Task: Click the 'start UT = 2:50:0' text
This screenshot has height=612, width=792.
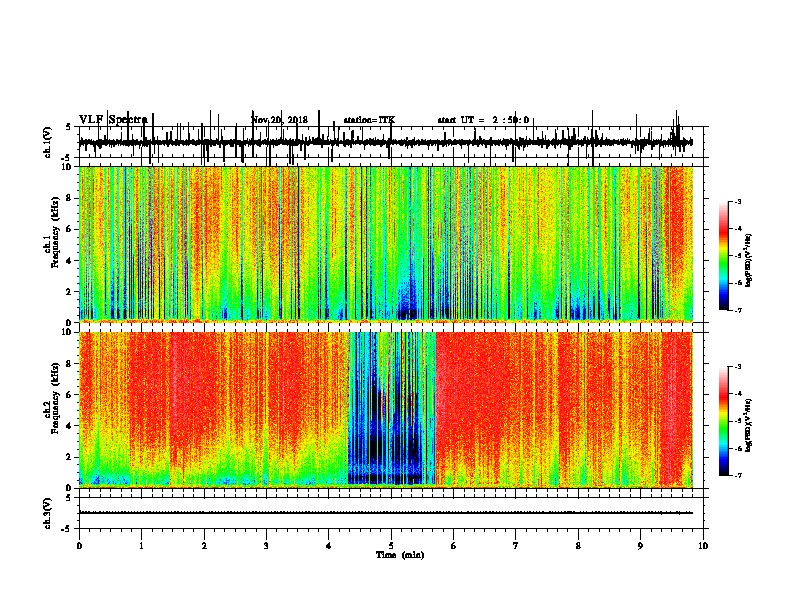Action: tap(483, 120)
